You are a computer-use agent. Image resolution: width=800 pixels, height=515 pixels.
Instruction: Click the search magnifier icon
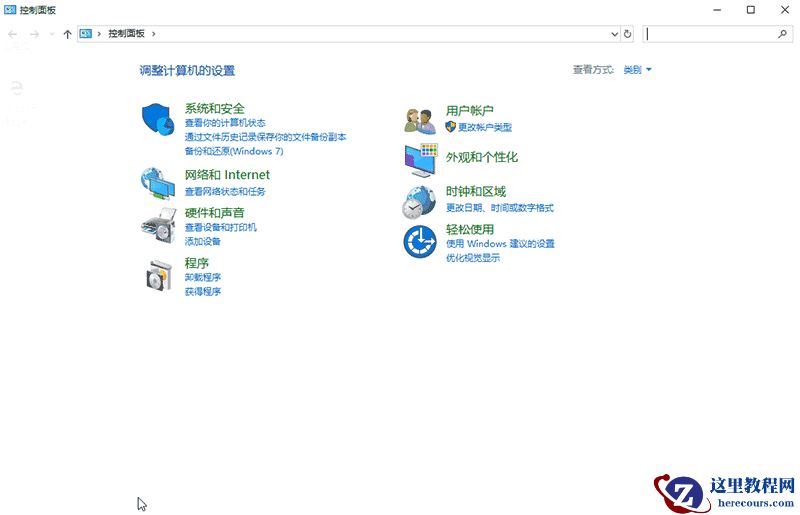(782, 34)
